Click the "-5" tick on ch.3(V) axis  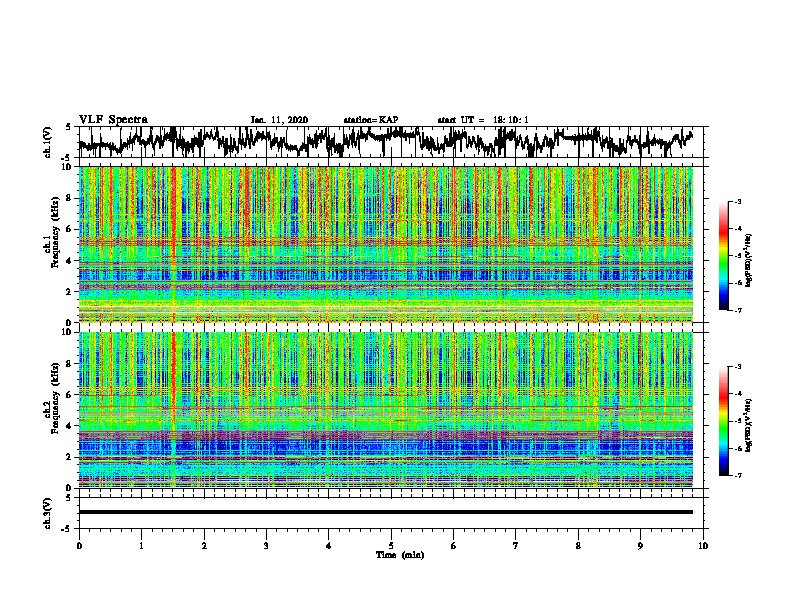pyautogui.click(x=68, y=529)
